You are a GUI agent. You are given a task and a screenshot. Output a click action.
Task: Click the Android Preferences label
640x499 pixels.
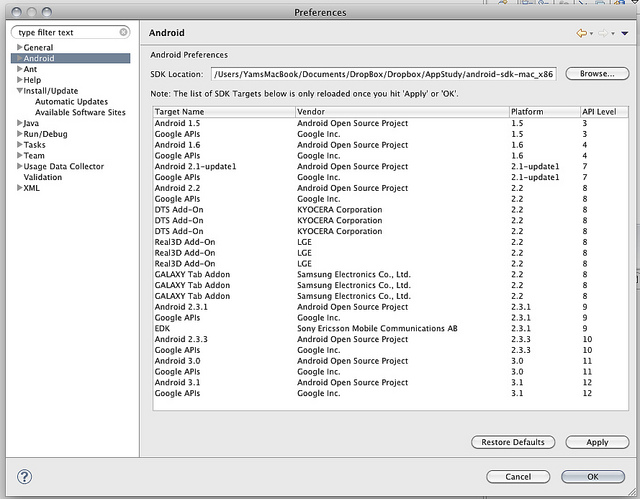tap(189, 55)
